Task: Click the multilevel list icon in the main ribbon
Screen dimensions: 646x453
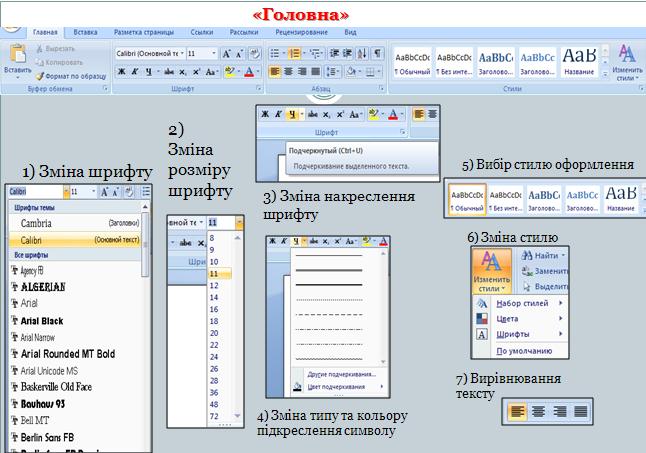Action: [x=316, y=53]
